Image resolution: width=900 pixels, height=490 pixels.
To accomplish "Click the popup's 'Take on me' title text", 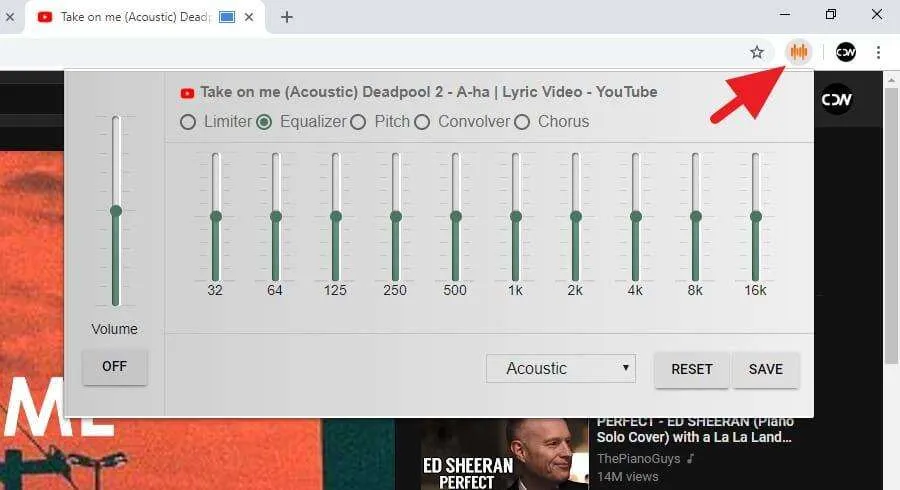I will click(x=429, y=92).
